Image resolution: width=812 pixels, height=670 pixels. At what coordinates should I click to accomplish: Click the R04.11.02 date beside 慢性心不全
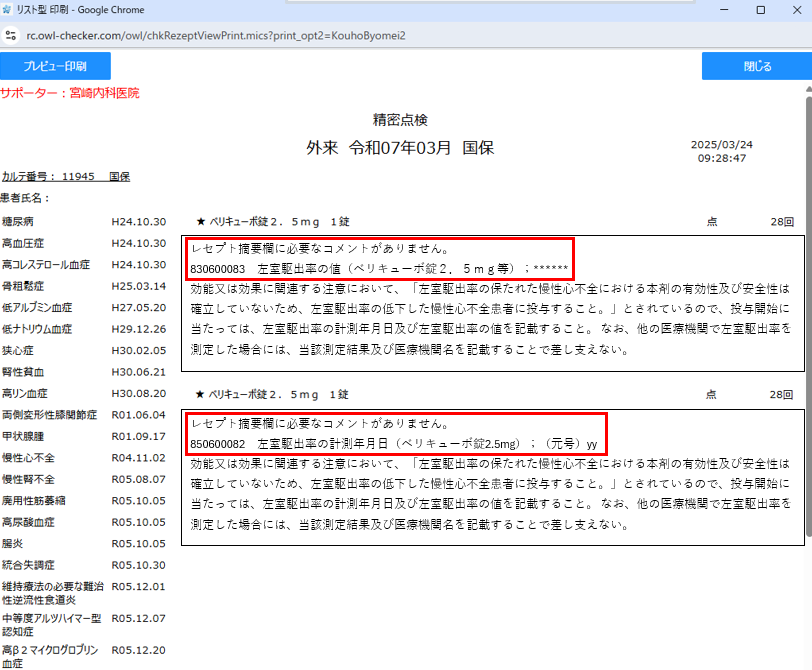[139, 458]
